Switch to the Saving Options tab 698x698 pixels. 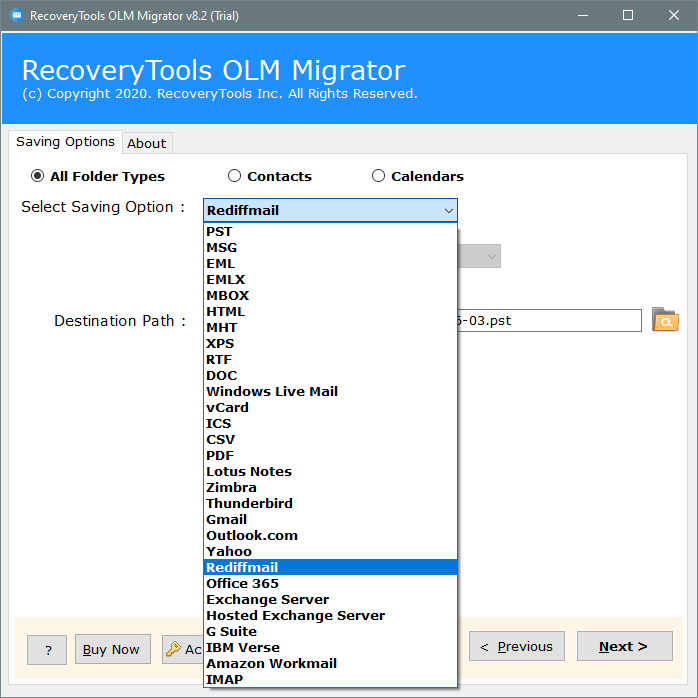click(65, 142)
